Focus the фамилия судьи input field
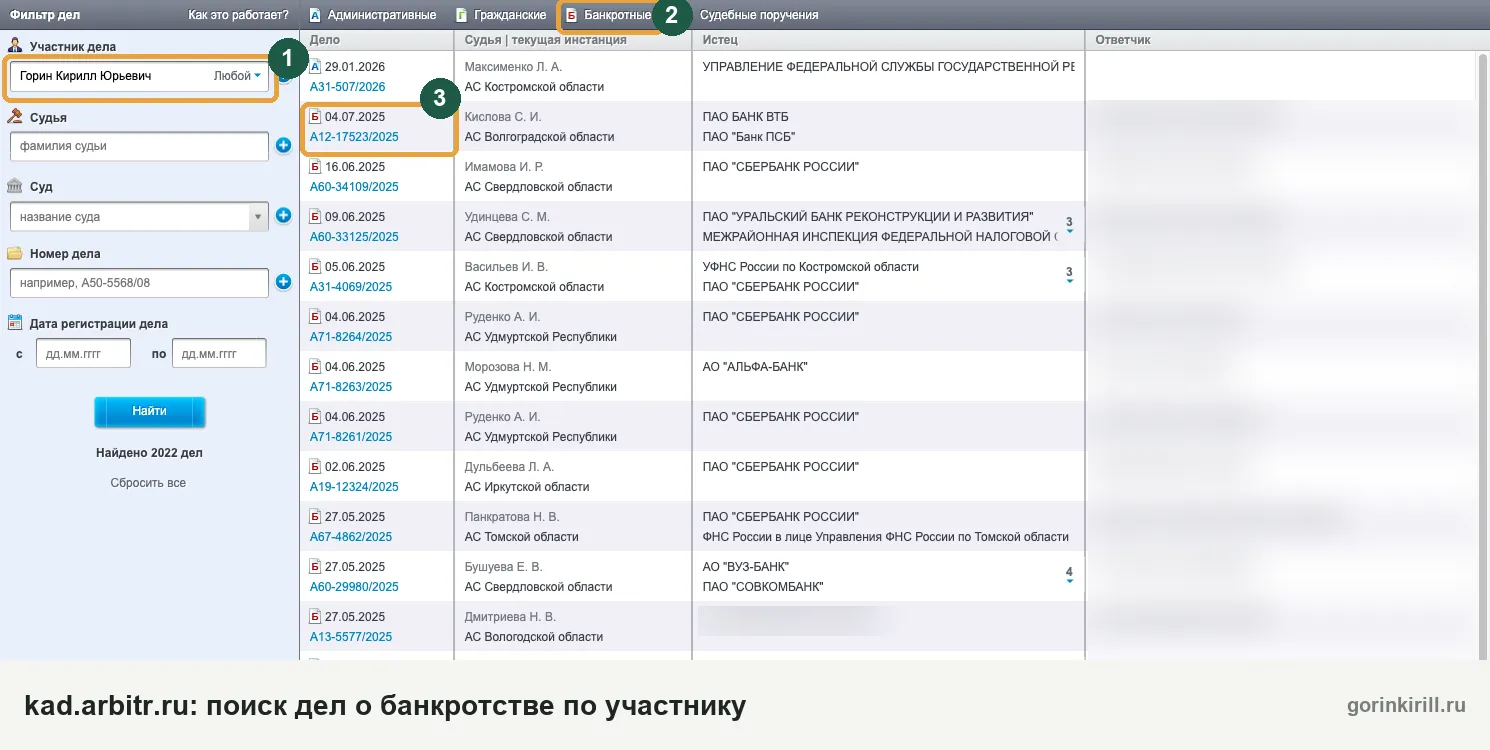 [x=139, y=146]
